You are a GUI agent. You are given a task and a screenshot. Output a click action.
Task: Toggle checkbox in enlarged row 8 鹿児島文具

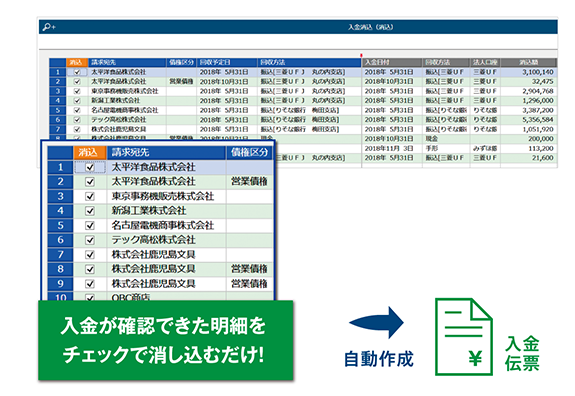[x=90, y=269]
